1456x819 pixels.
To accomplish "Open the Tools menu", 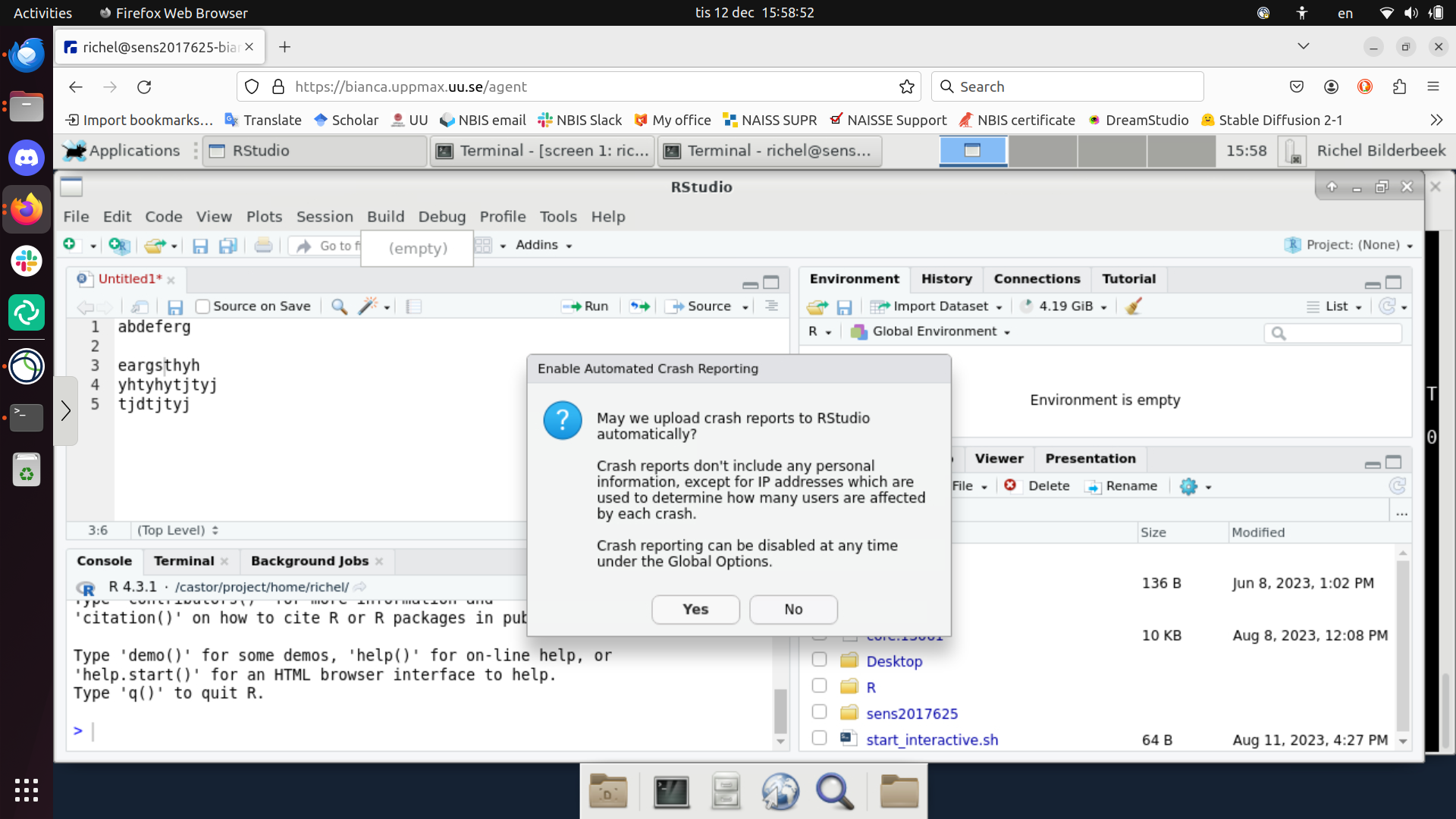I will [x=558, y=216].
